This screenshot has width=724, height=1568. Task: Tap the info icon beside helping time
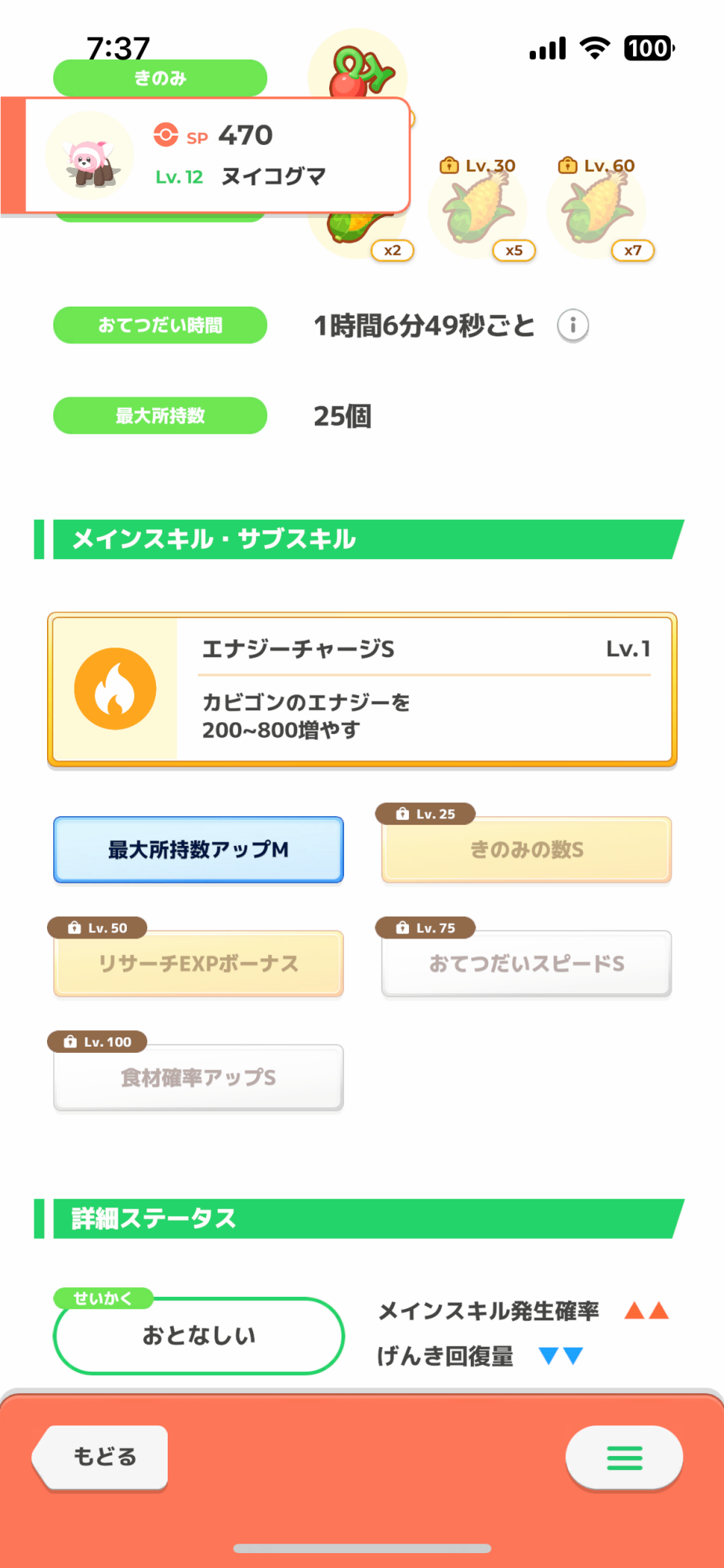573,325
